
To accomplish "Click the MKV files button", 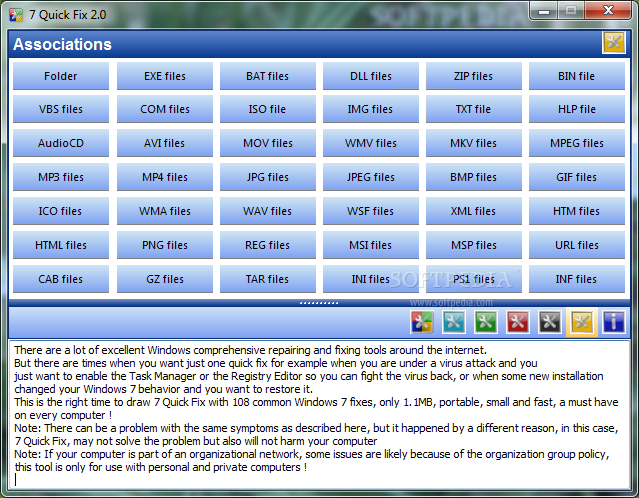I will coord(474,143).
